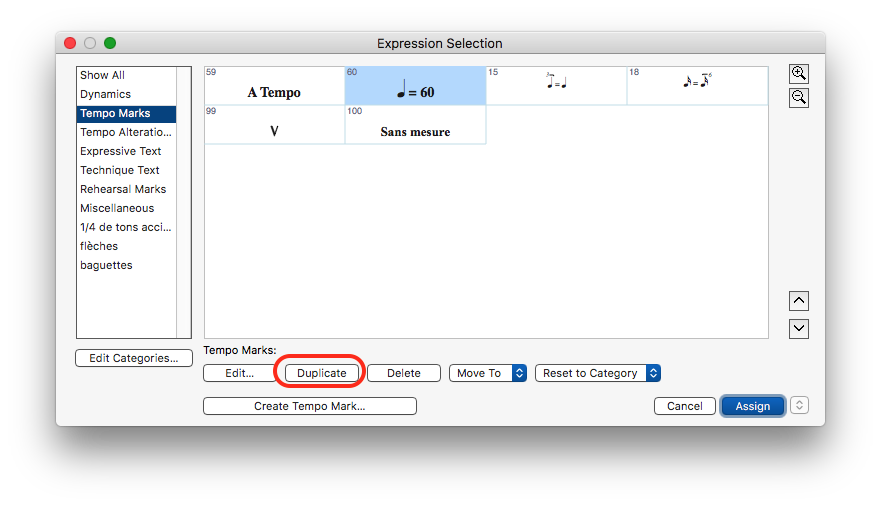881x506 pixels.
Task: Open the Move To dropdown
Action: click(487, 373)
